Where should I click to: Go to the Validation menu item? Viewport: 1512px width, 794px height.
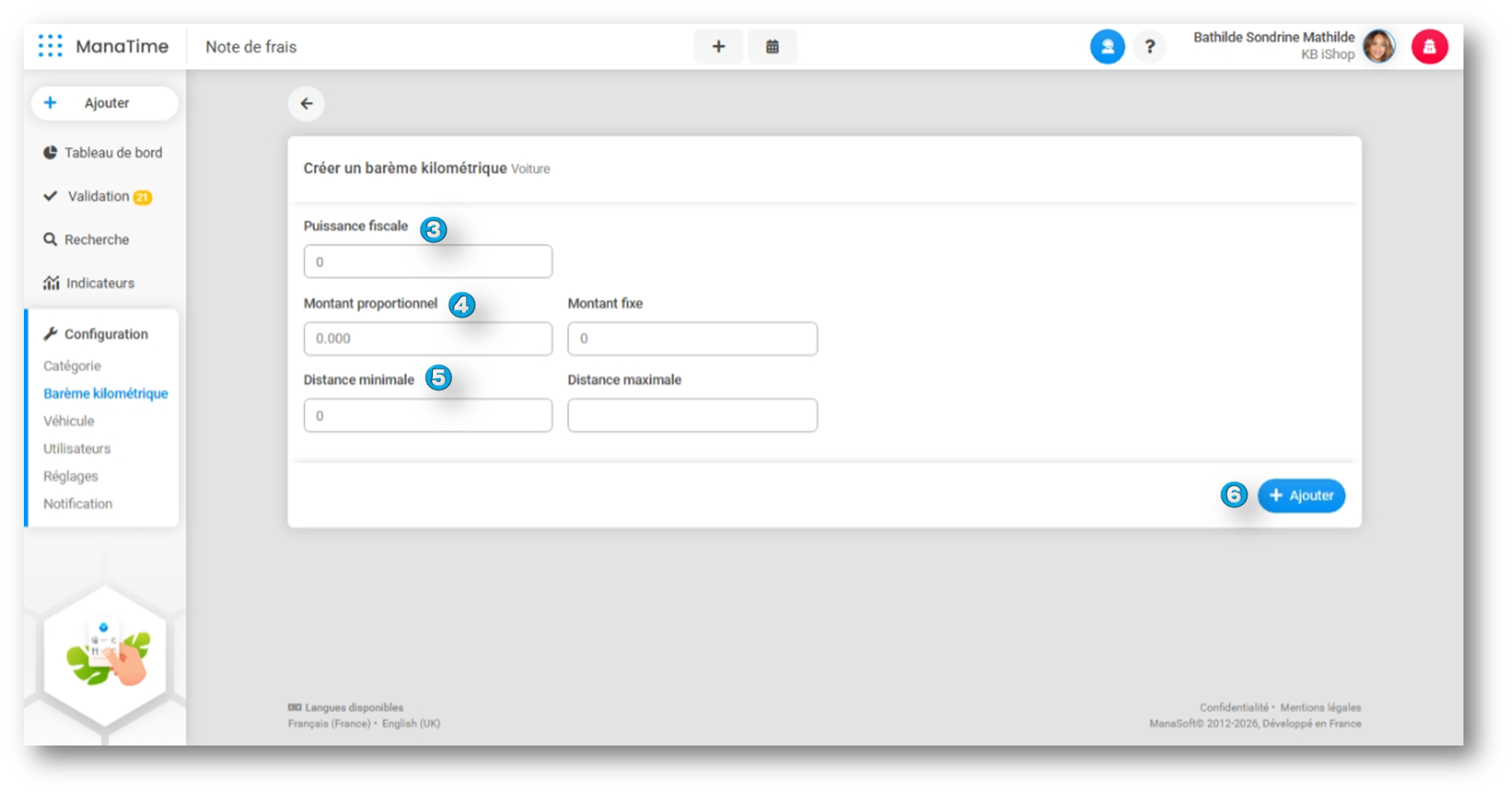(x=98, y=196)
